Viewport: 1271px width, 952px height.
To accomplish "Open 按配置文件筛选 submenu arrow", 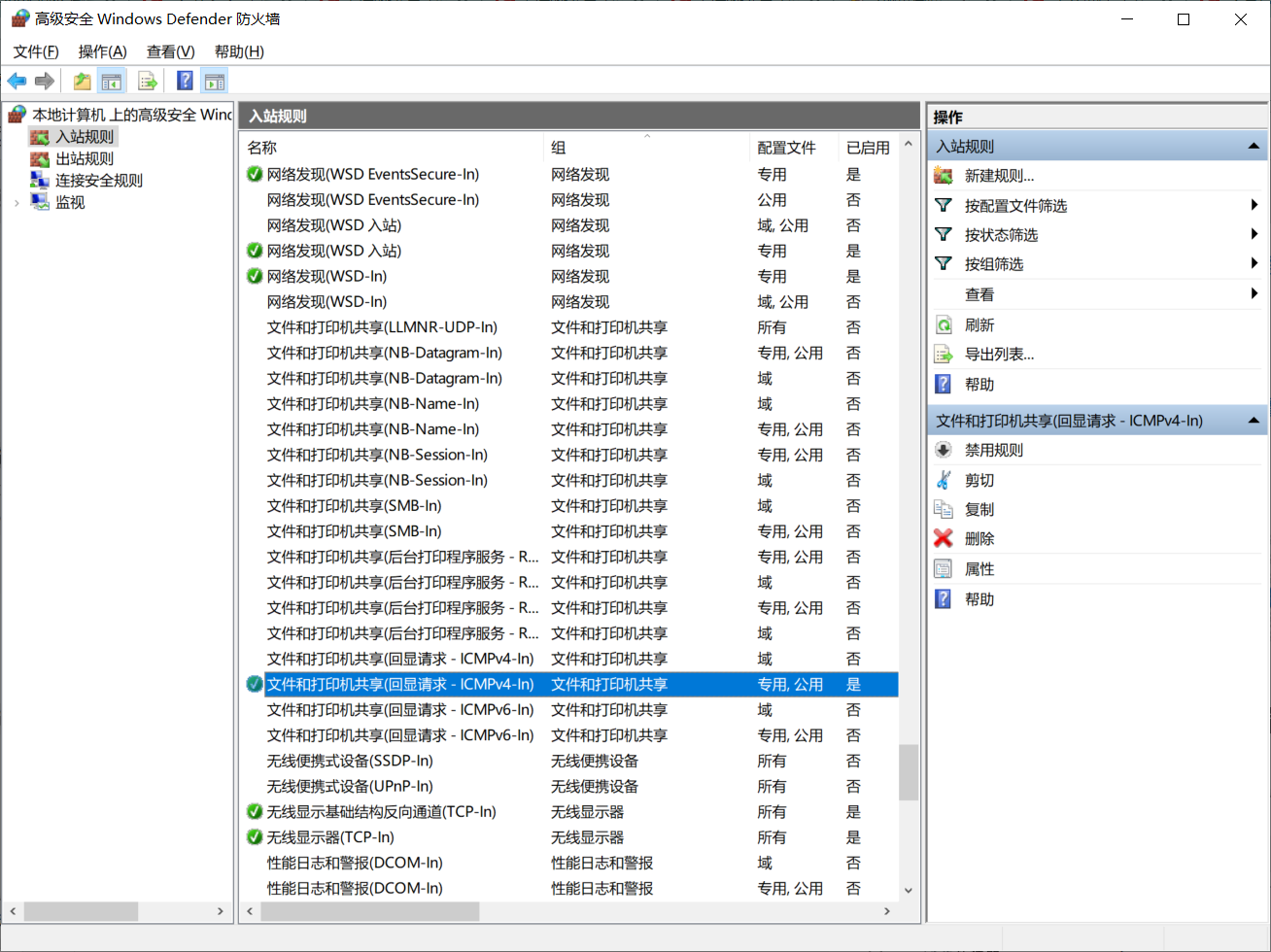I will point(1254,205).
